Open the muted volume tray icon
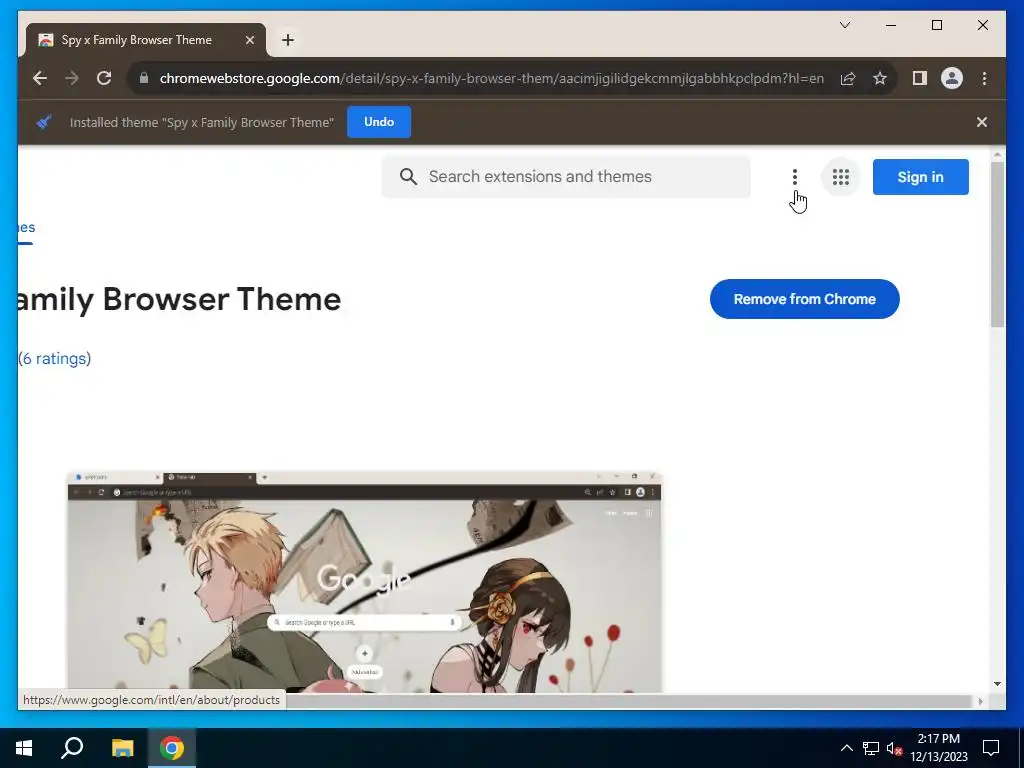 tap(894, 748)
